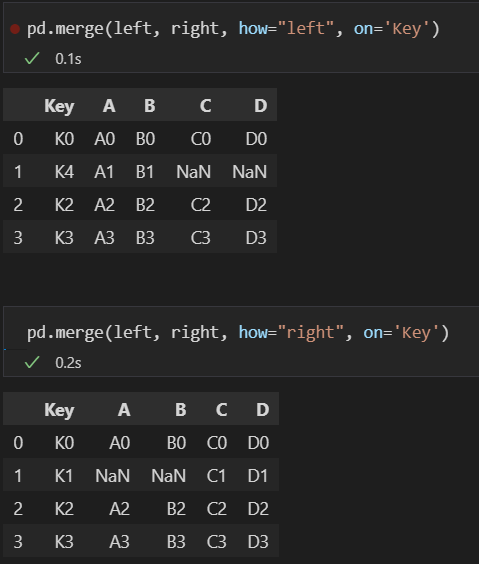
Task: Click inside the how="right" merge code cell
Action: click(241, 341)
